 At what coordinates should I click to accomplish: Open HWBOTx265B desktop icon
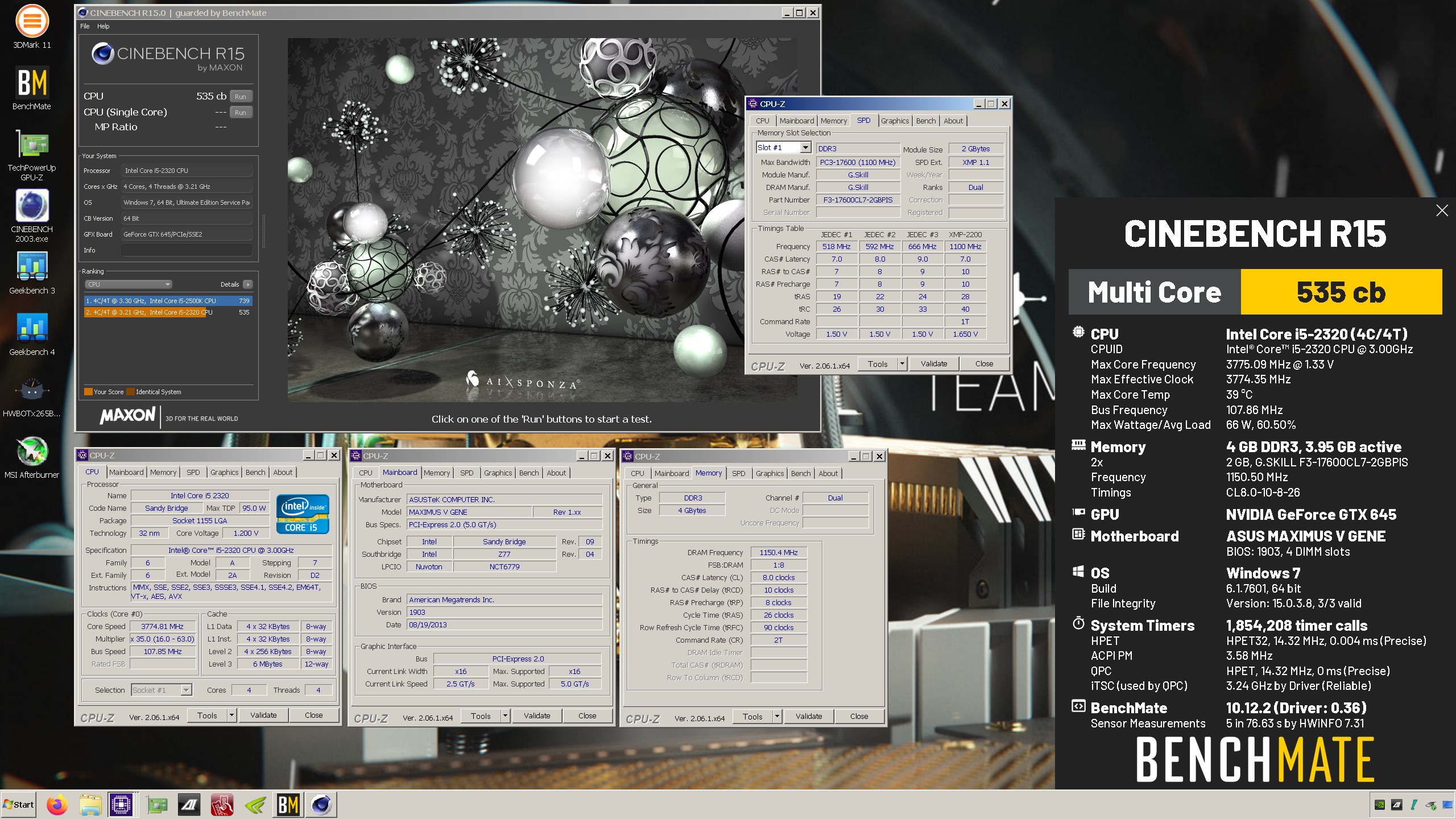pos(32,396)
